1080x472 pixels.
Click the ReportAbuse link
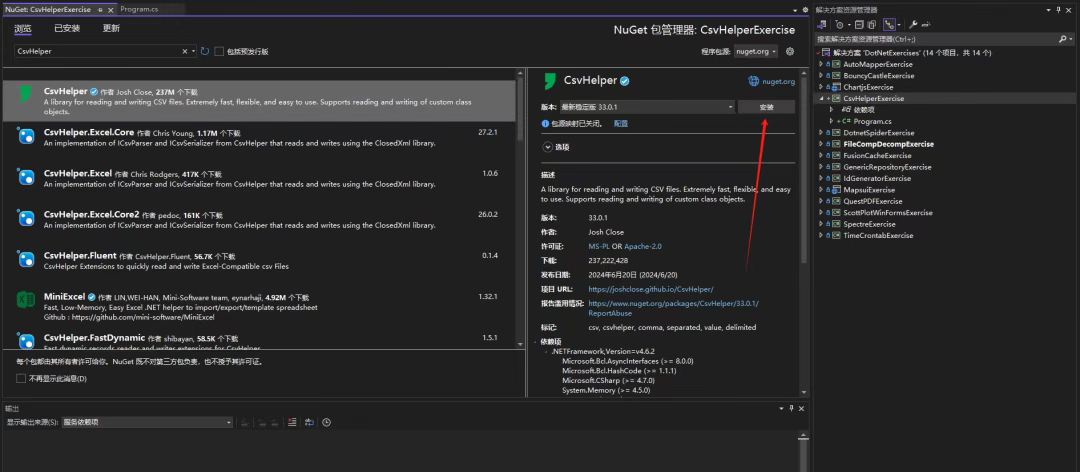pos(608,313)
